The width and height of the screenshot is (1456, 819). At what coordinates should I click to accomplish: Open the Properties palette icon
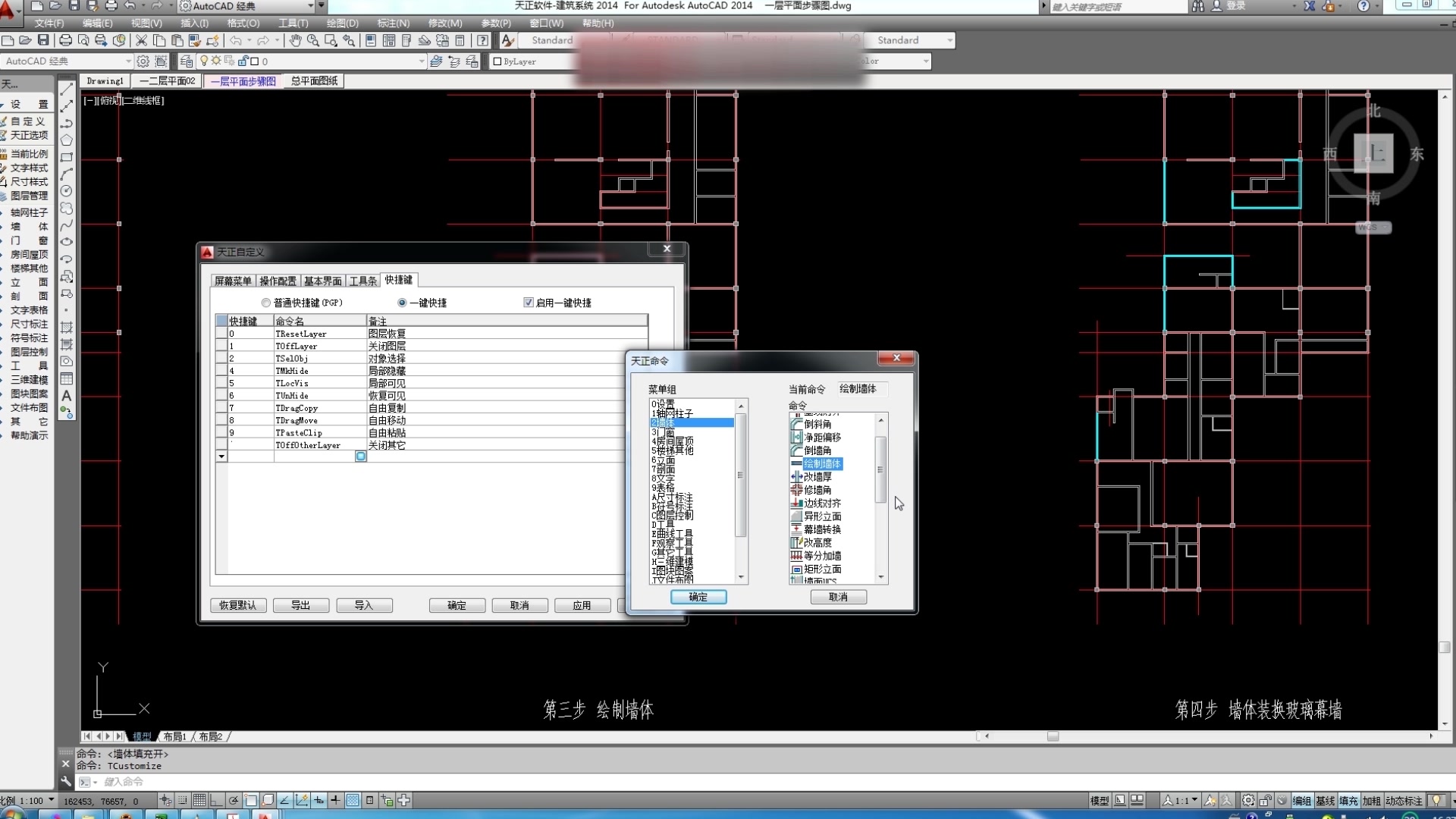tap(371, 40)
